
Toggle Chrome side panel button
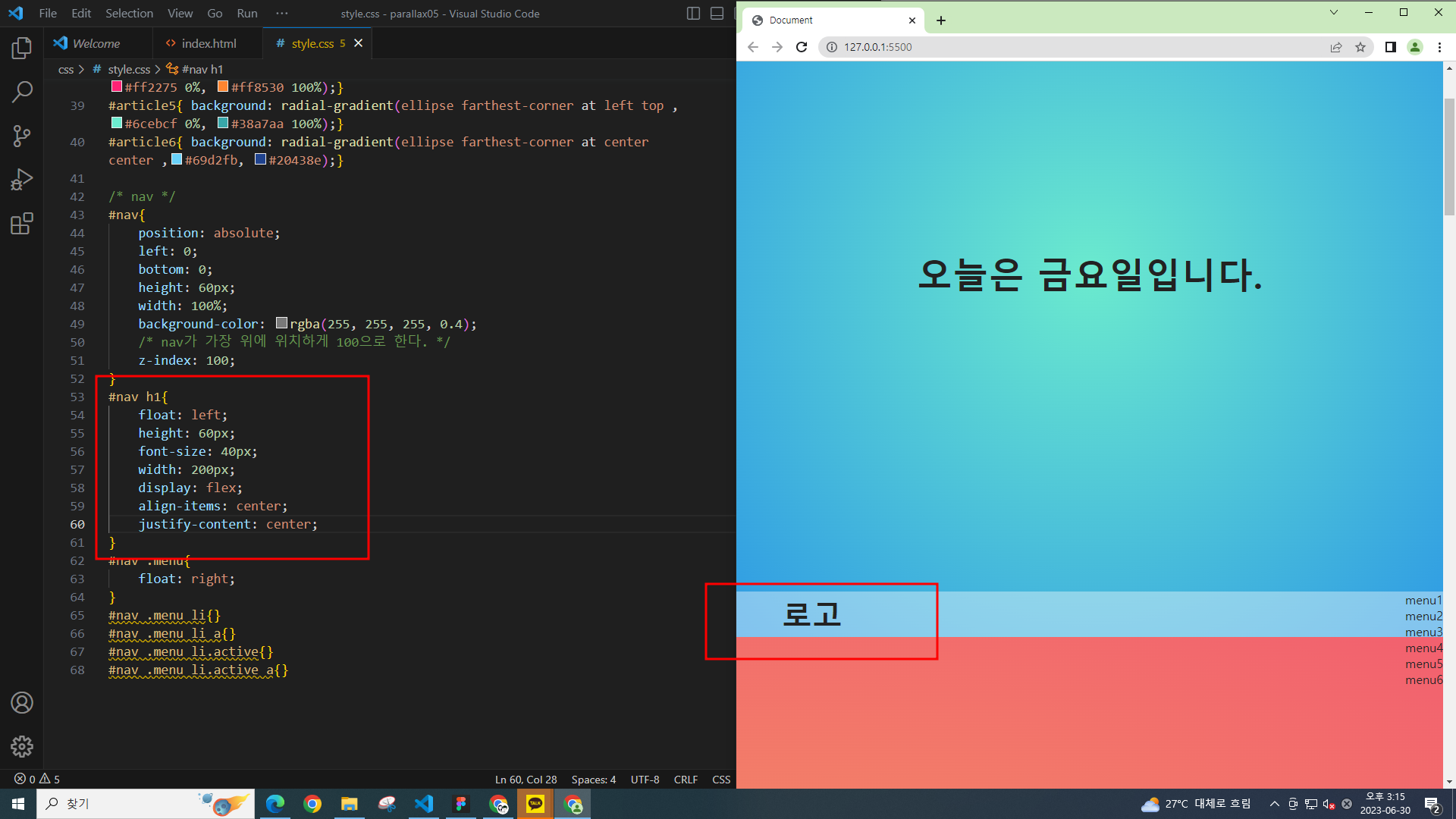pyautogui.click(x=1390, y=47)
